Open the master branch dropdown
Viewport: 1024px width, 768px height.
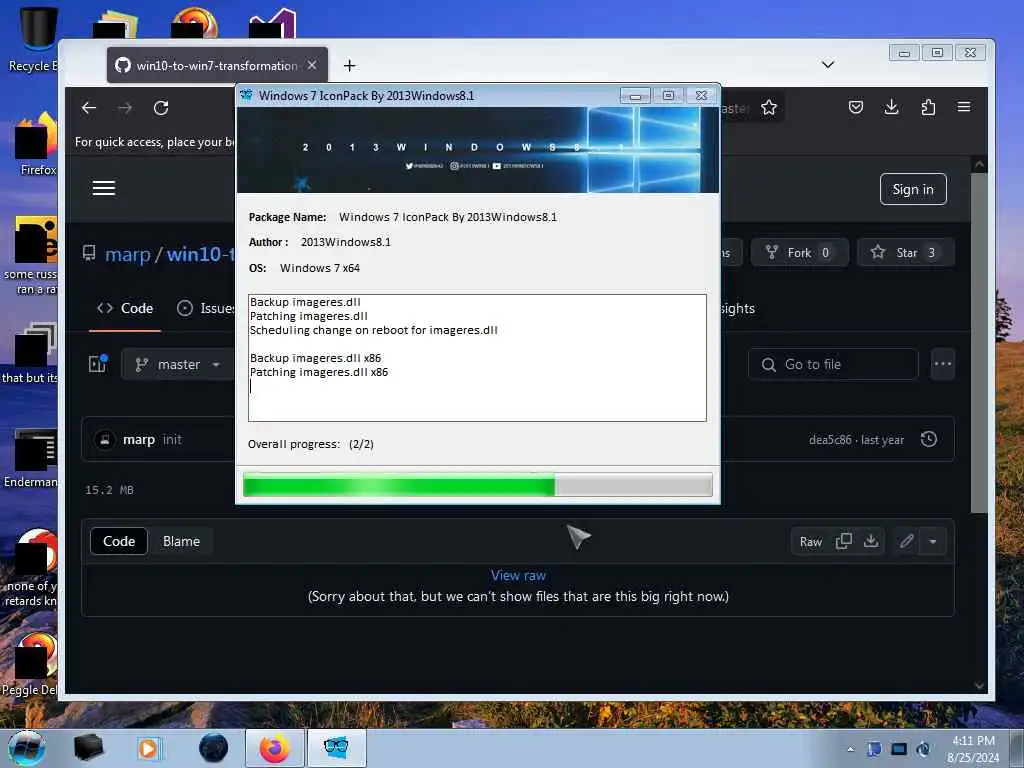pos(177,364)
